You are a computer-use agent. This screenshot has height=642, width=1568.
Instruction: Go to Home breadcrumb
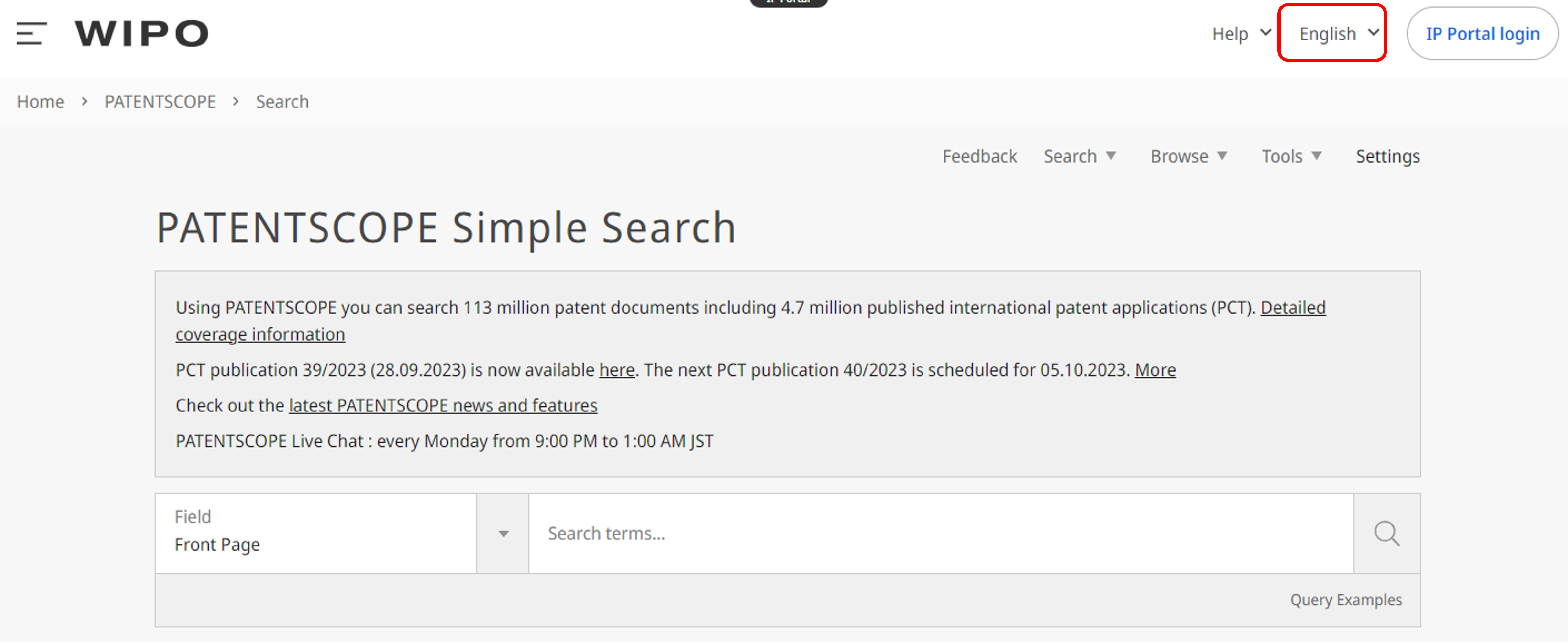[x=40, y=102]
